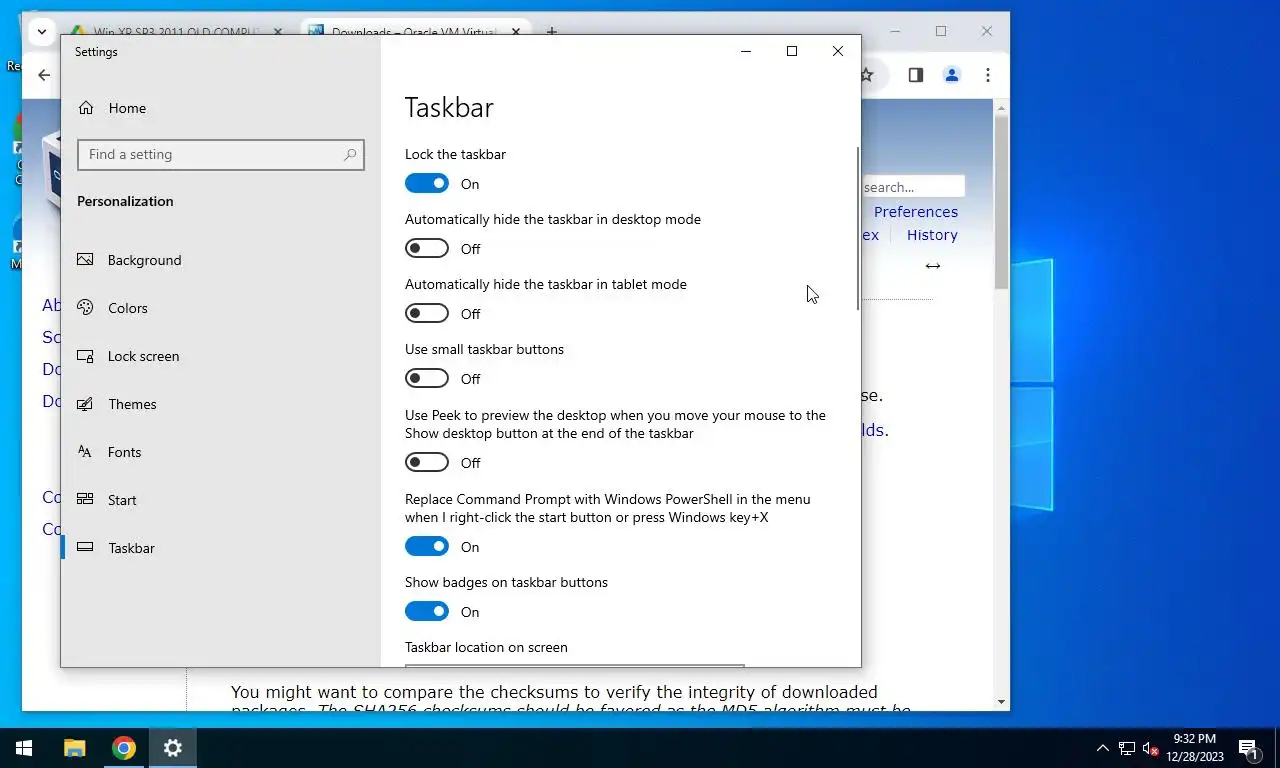Click History link on VirtualBox page
This screenshot has width=1280, height=768.
coord(932,235)
